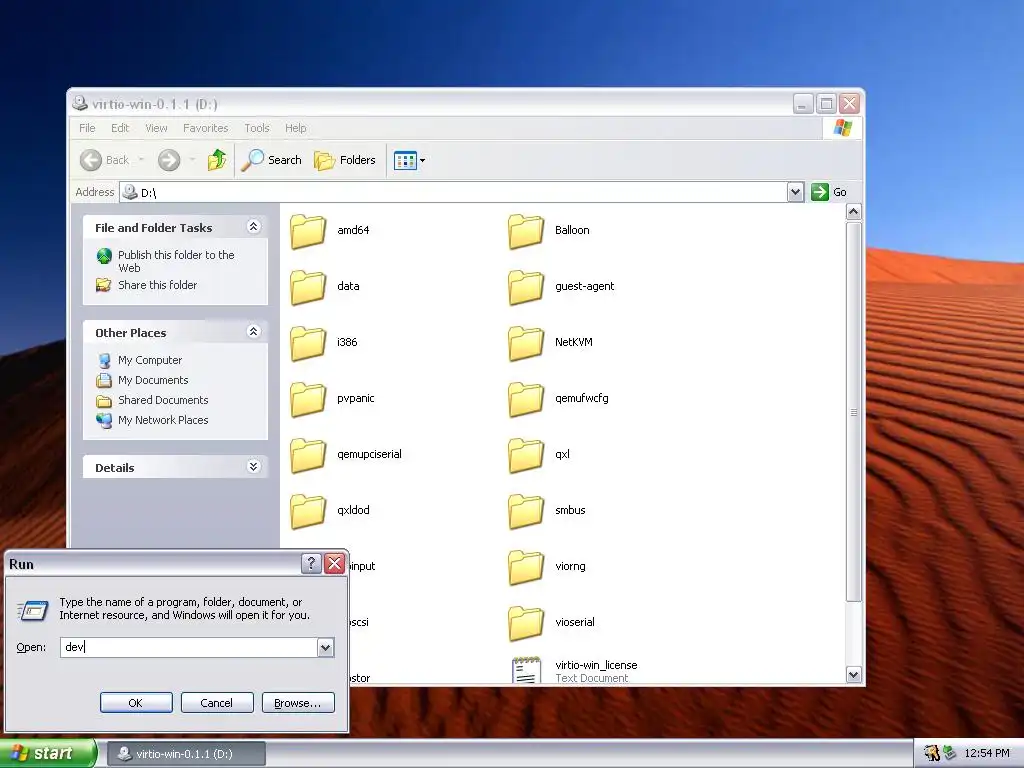This screenshot has width=1024, height=768.
Task: Expand the Details panel
Action: pyautogui.click(x=253, y=466)
